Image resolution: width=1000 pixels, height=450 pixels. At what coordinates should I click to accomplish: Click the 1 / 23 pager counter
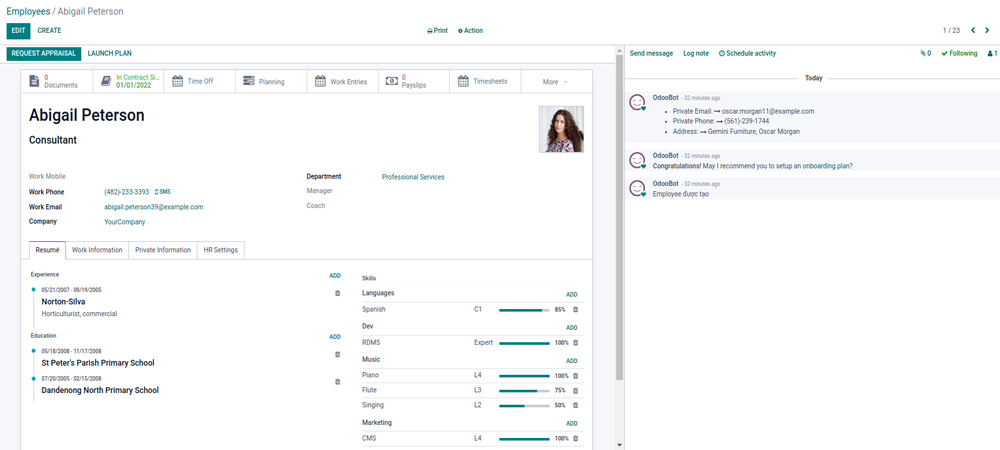tap(951, 31)
